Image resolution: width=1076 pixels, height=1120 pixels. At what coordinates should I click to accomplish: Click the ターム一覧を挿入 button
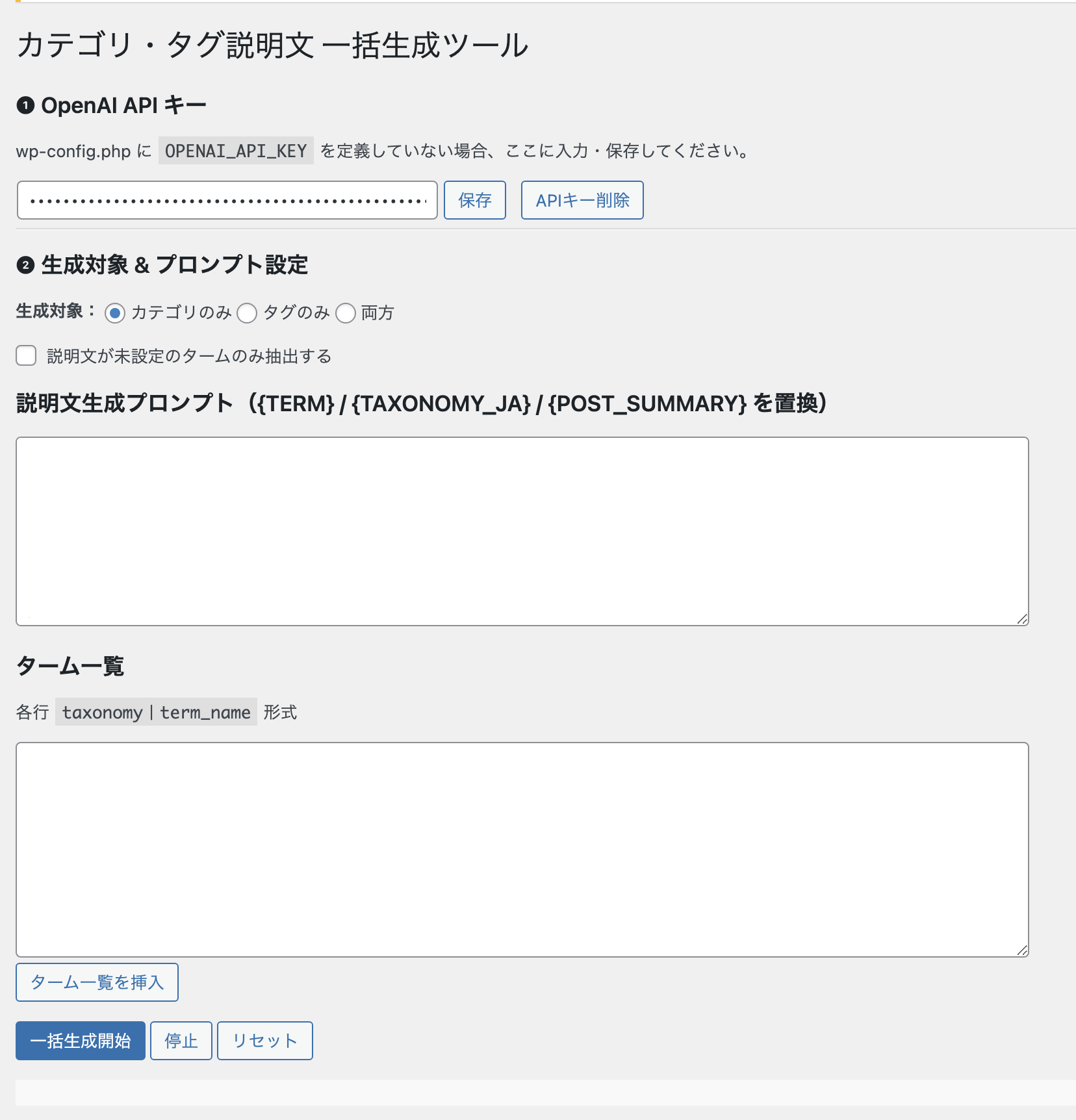coord(97,982)
